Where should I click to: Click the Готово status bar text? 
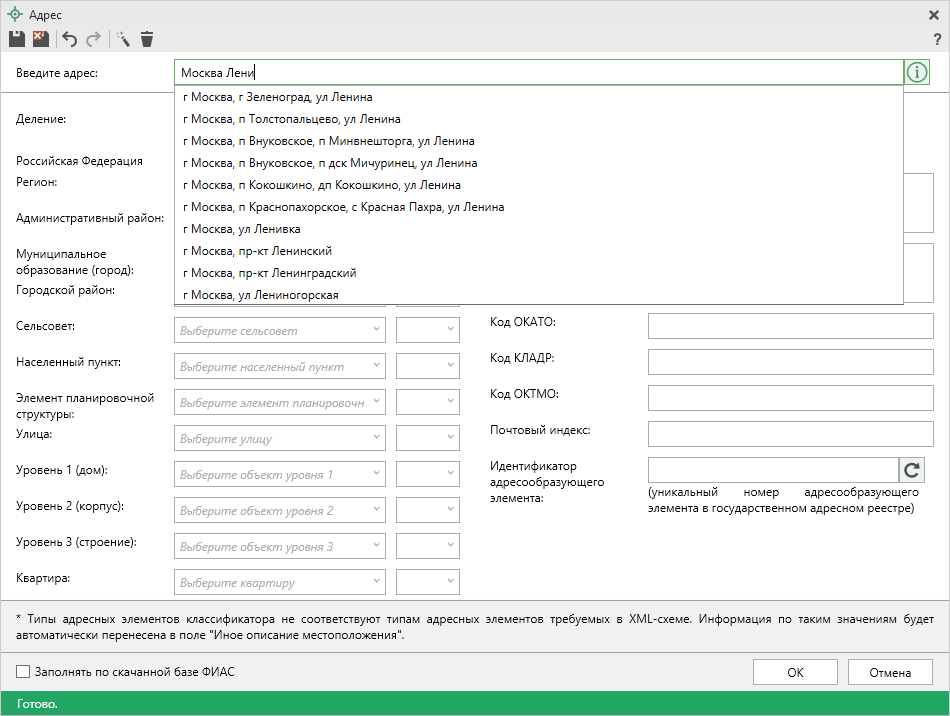tap(37, 704)
